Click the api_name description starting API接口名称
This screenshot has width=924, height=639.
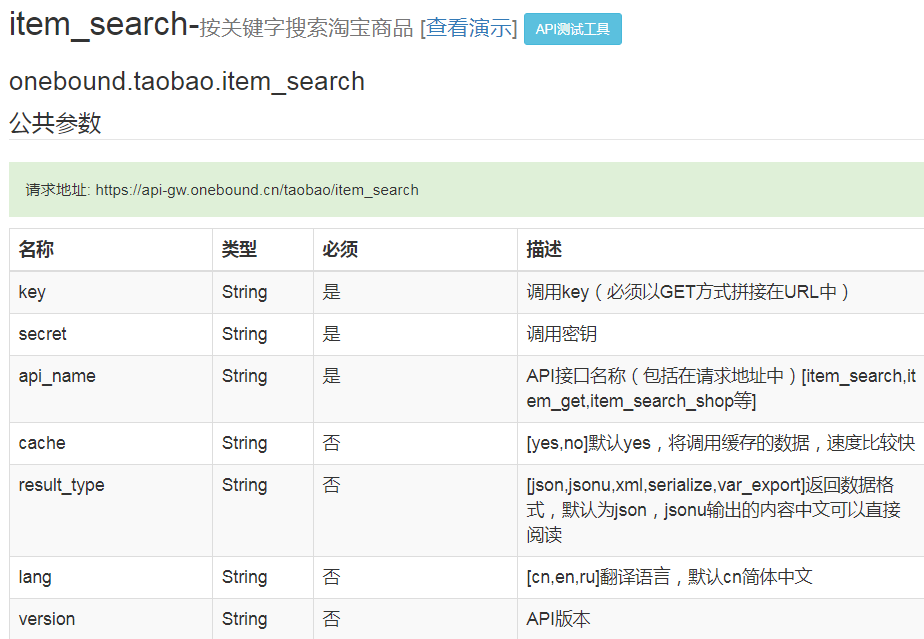tap(721, 388)
